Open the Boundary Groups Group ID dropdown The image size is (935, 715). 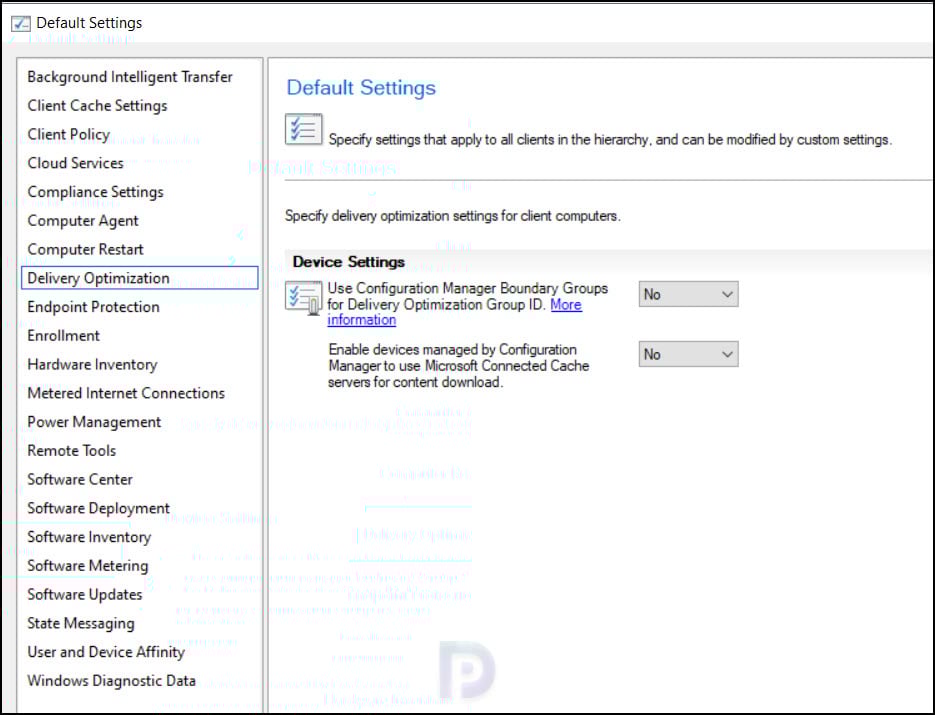point(688,294)
